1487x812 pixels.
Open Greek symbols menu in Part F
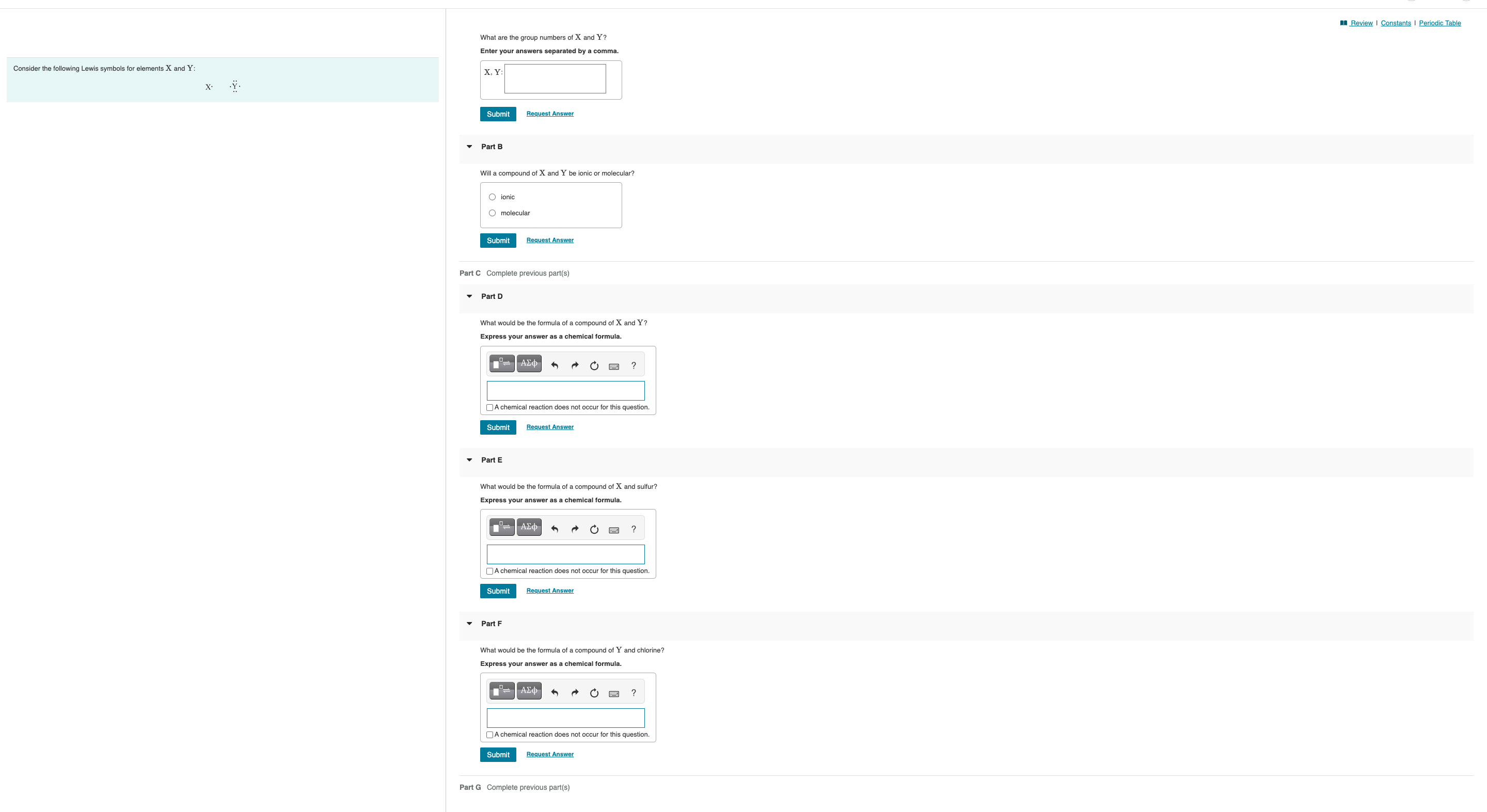coord(529,690)
